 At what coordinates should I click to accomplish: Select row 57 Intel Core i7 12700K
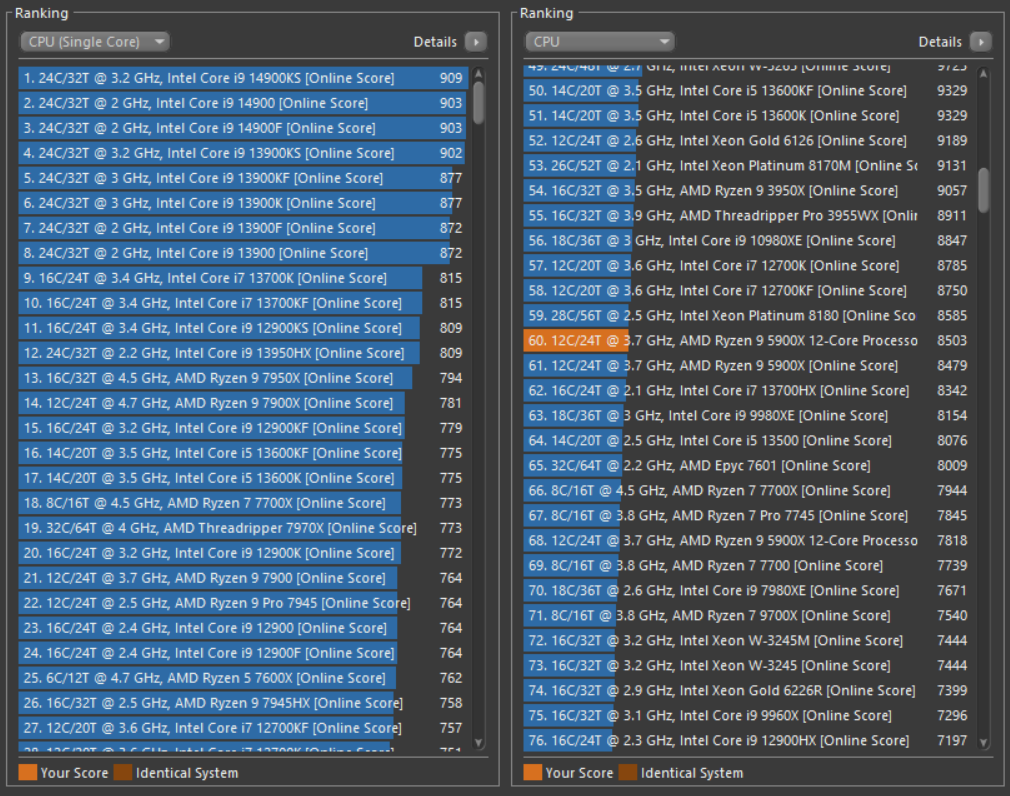click(748, 266)
